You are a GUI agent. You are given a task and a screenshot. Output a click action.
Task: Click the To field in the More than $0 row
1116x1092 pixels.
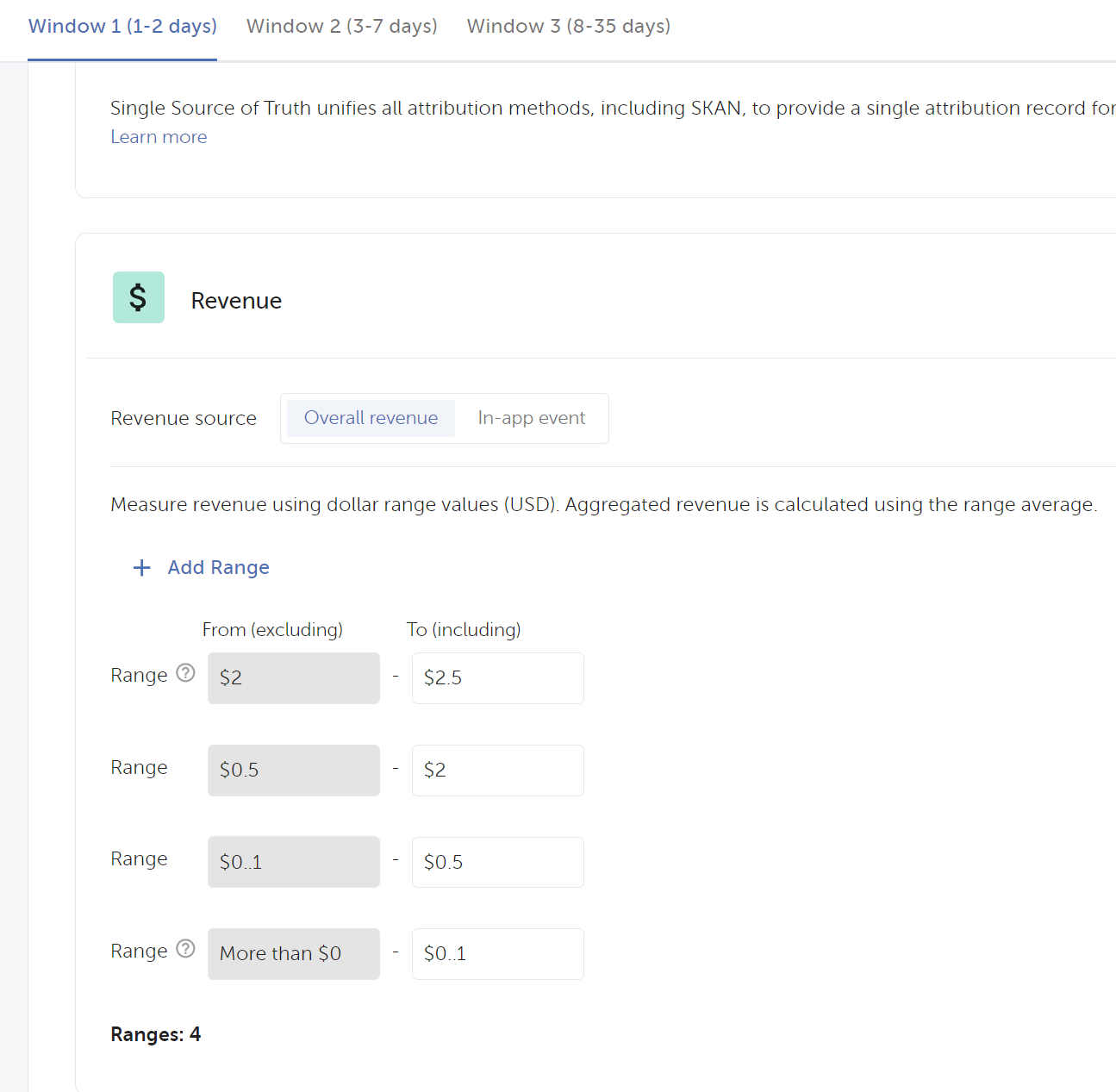click(497, 954)
